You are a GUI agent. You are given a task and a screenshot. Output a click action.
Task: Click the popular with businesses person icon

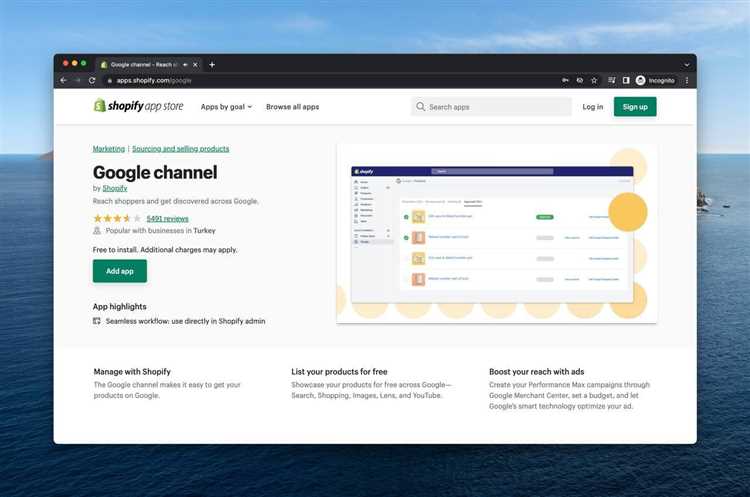(97, 231)
